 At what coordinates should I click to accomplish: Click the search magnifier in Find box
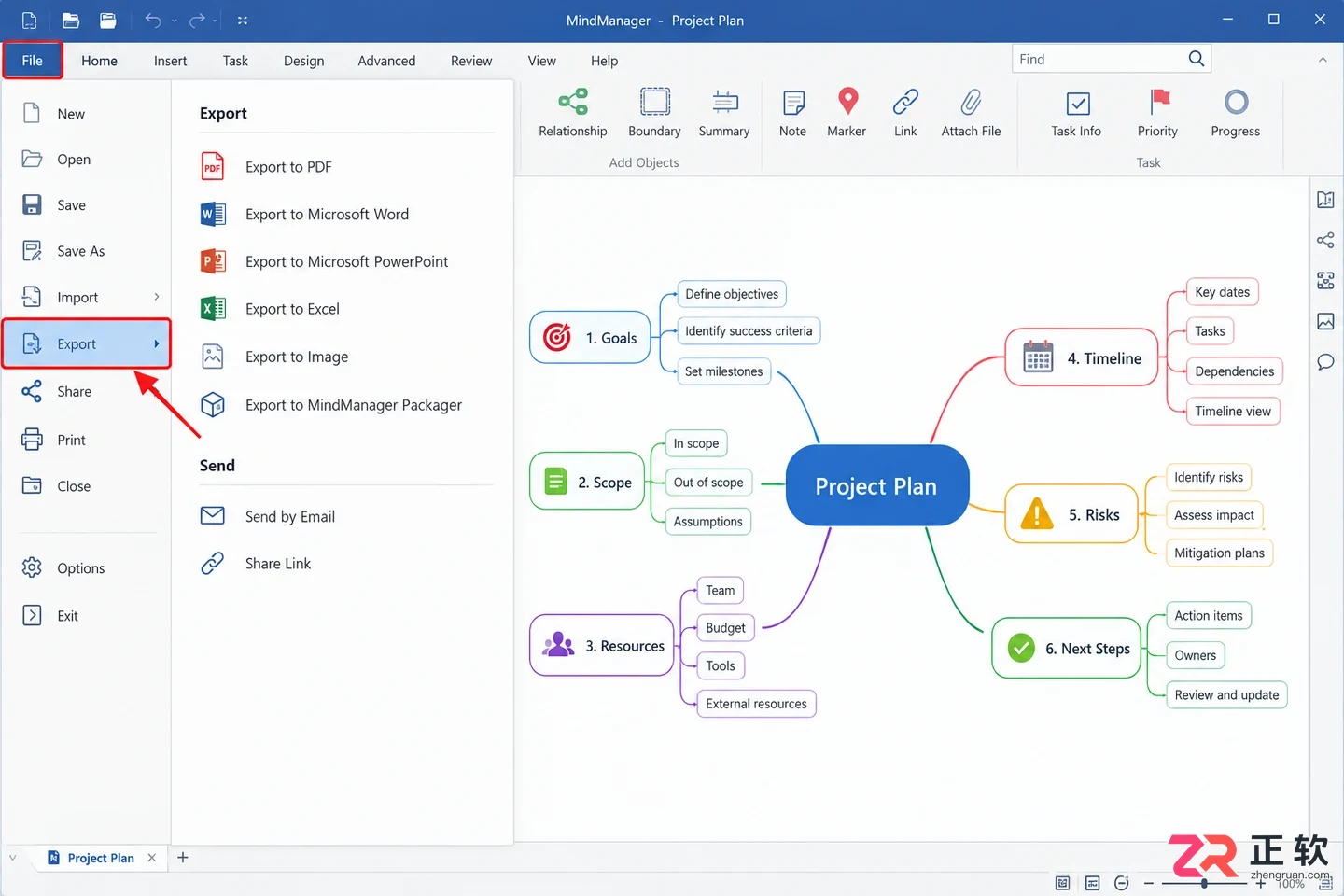(x=1197, y=59)
